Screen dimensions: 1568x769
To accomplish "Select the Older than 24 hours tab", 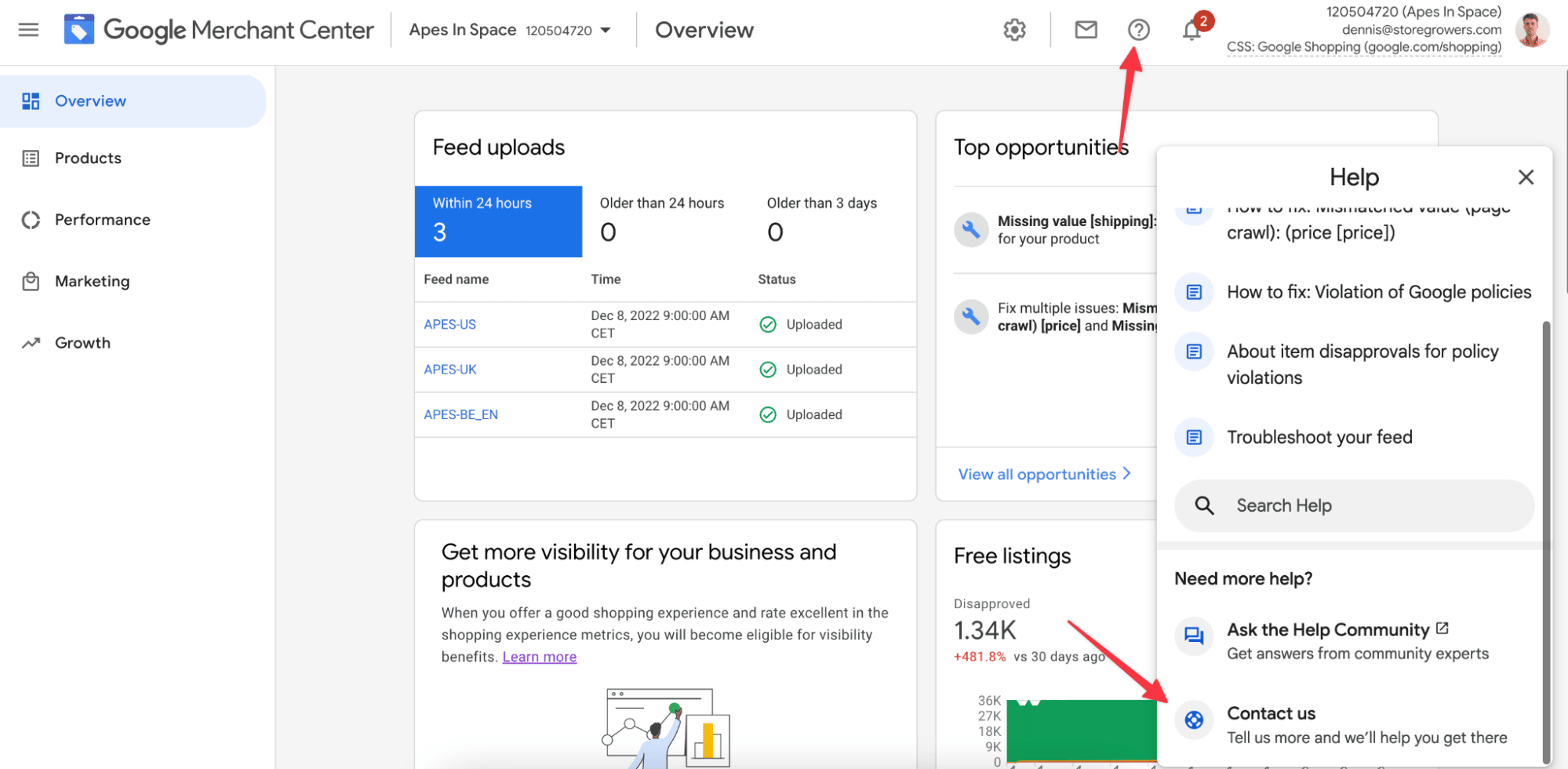I will pos(665,221).
